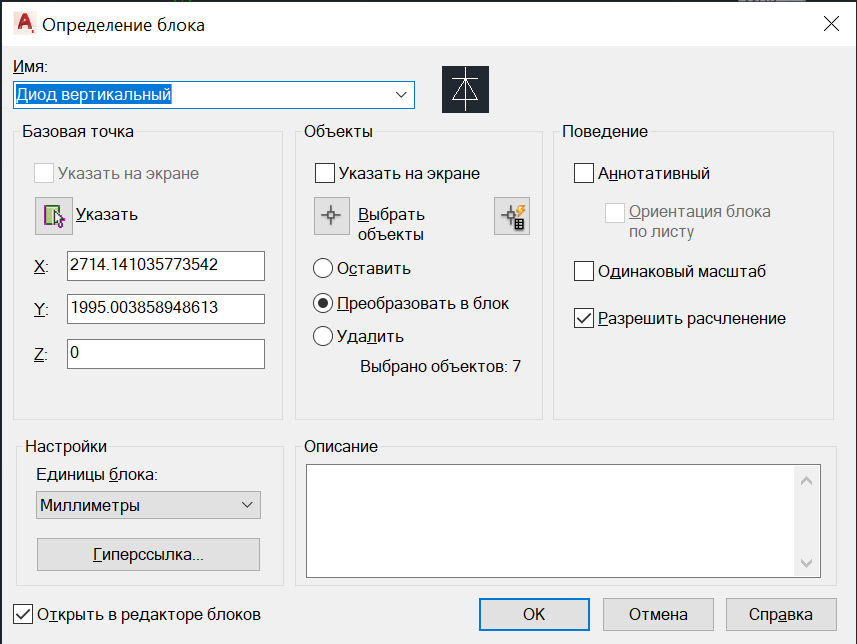Click the Select objects crosshair icon
Viewport: 857px width, 644px height.
[x=331, y=216]
